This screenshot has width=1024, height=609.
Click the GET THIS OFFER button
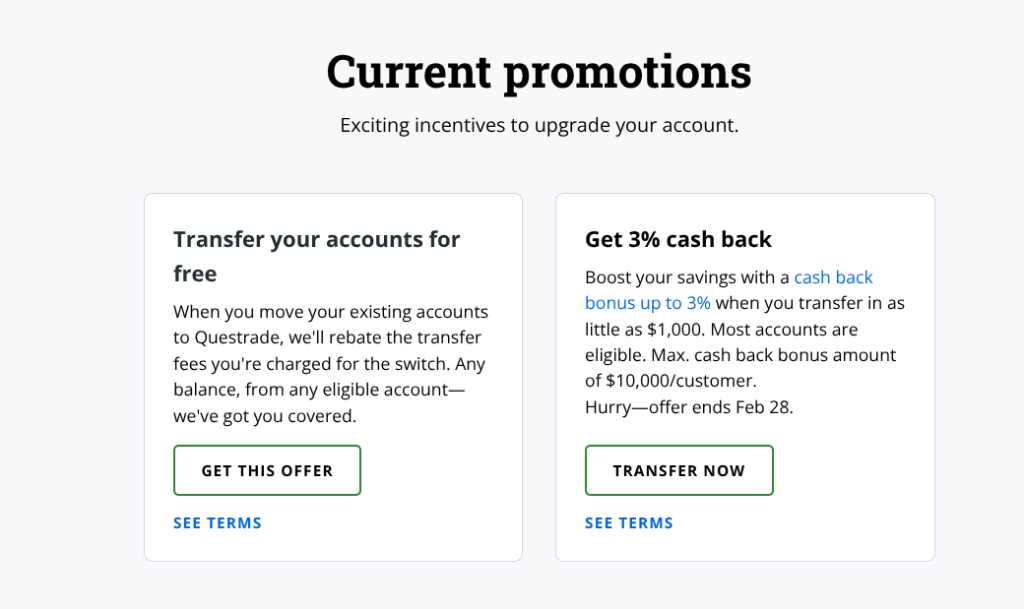(267, 470)
